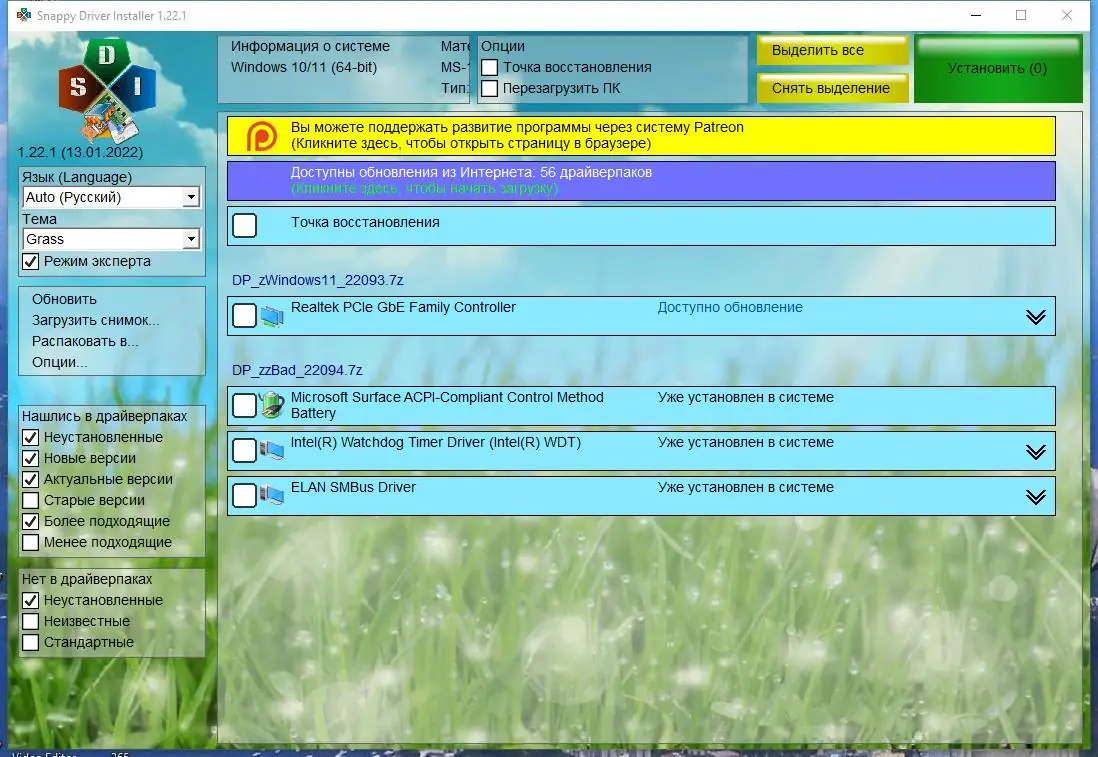
Task: Click ELAN SMBus Driver name text
Action: tap(353, 487)
